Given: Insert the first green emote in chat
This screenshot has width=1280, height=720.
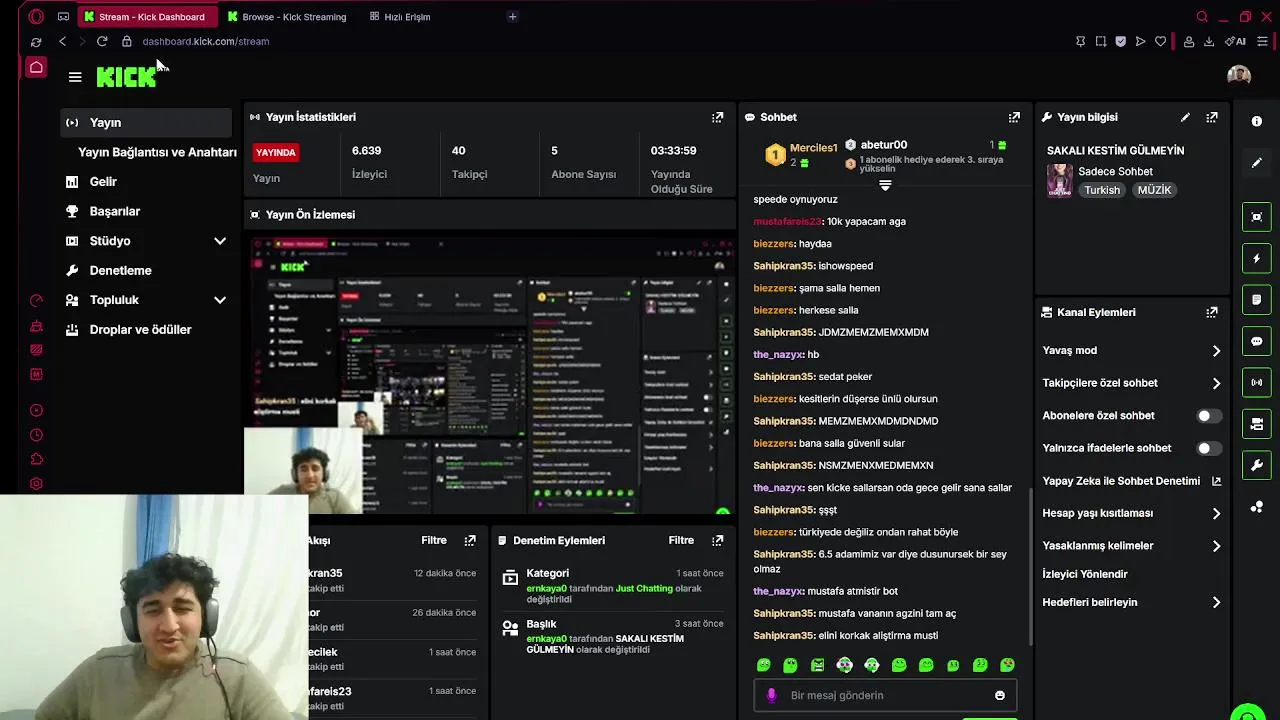Looking at the screenshot, I should click(764, 665).
